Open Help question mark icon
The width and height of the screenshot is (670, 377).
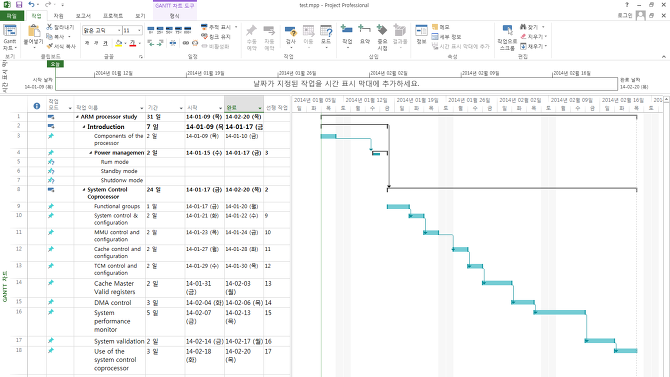(x=627, y=5)
